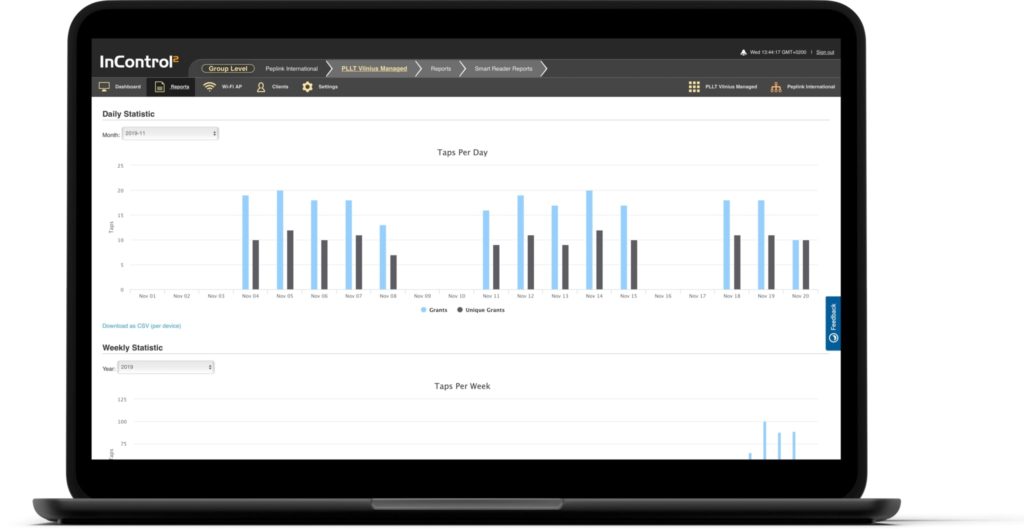Click the Sign out link

tap(825, 52)
